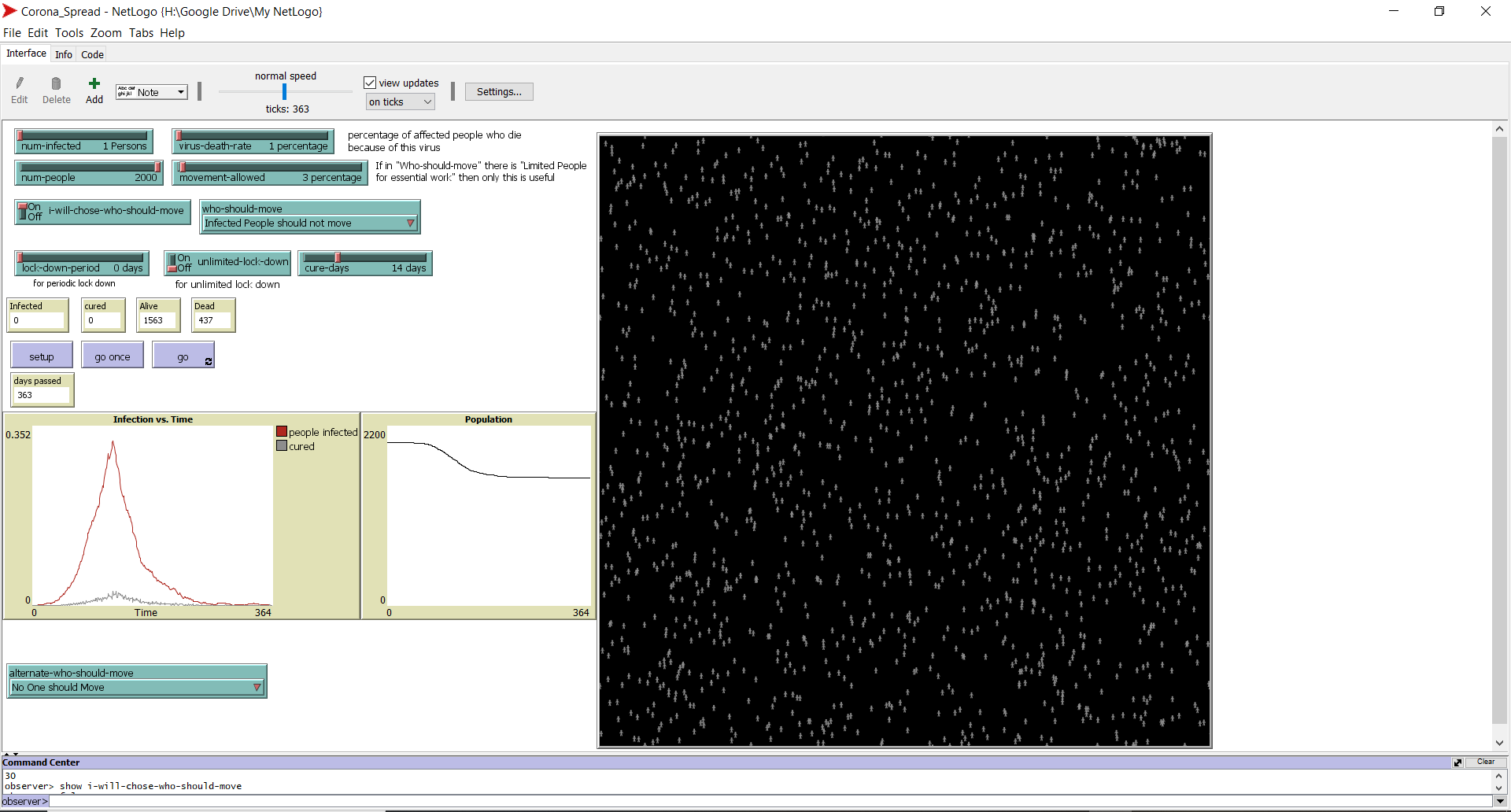Viewport: 1511px width, 812px height.
Task: Disable the view updates checkbox
Action: pyautogui.click(x=369, y=82)
